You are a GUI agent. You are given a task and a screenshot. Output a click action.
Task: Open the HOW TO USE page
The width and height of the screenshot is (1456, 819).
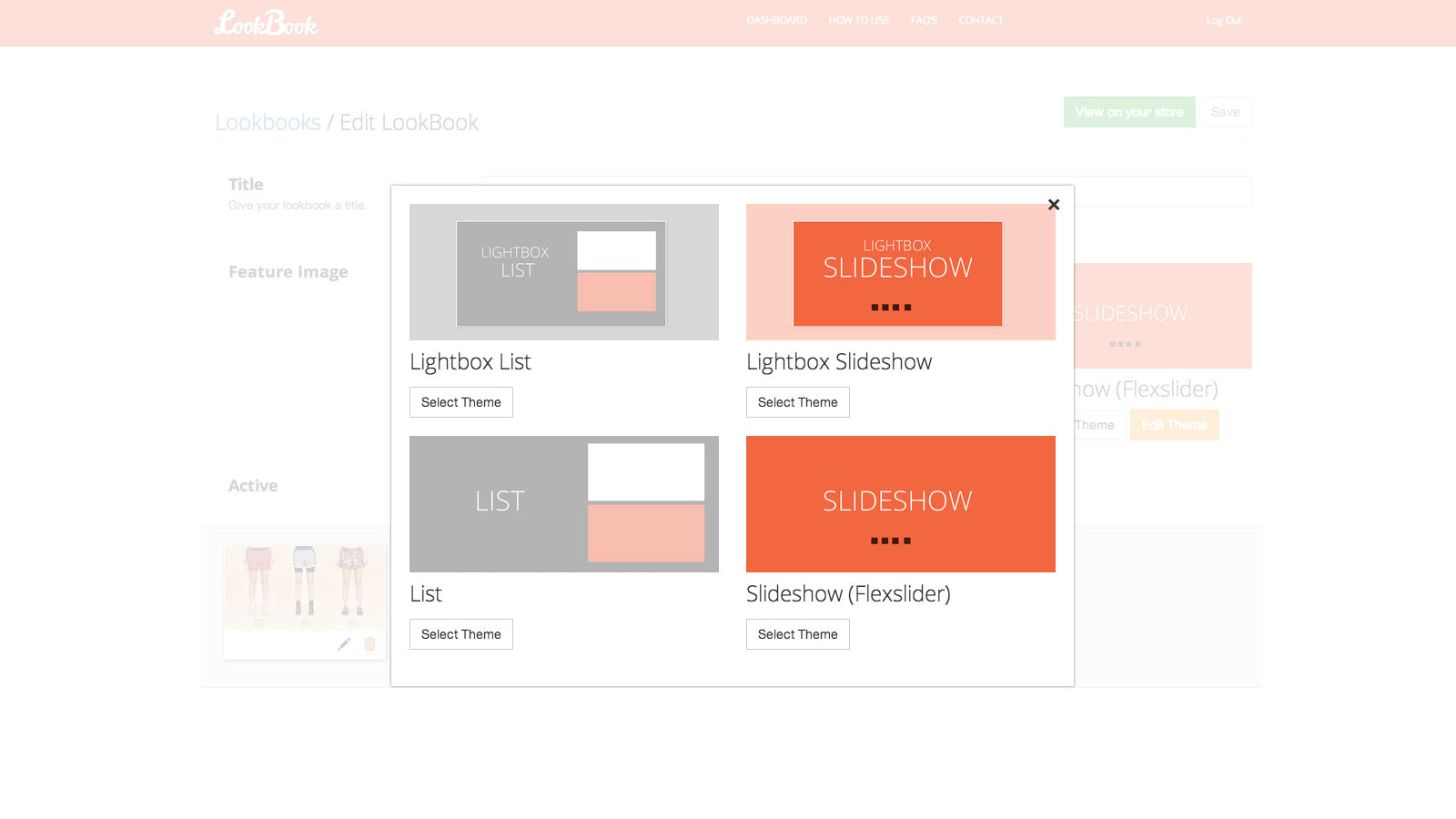[x=858, y=20]
